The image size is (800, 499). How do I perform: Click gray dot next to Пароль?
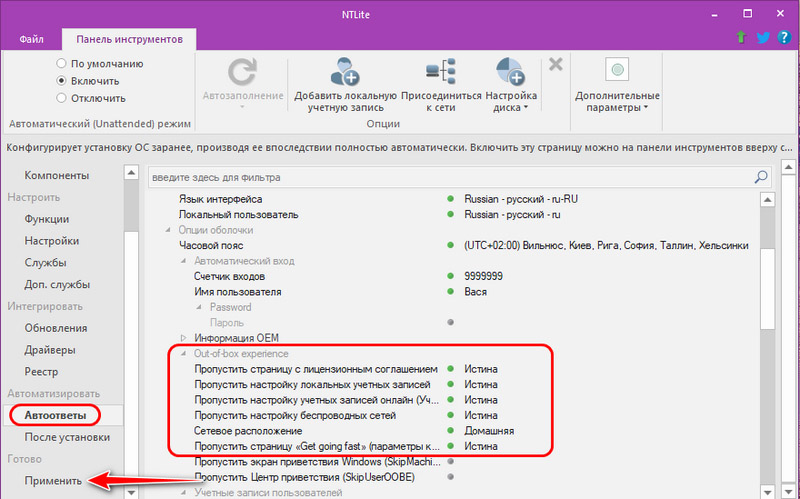click(451, 322)
